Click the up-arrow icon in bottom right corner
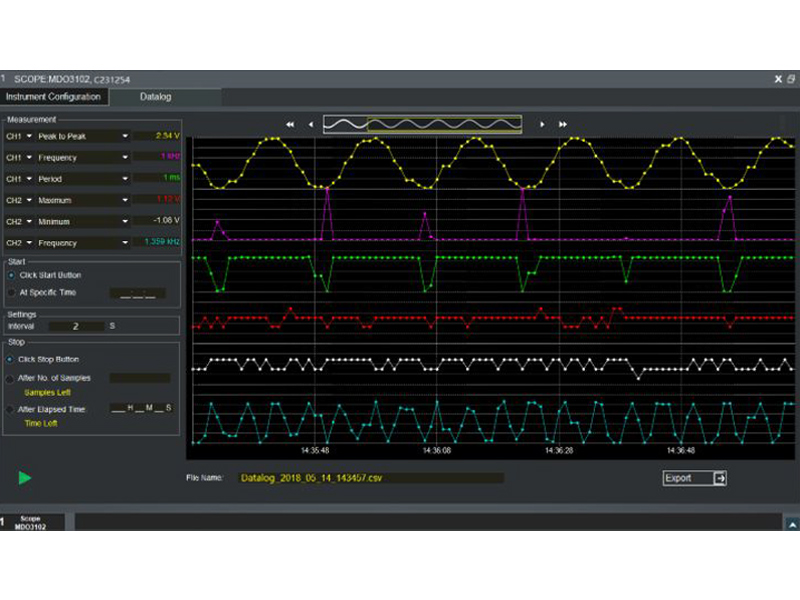Image resolution: width=800 pixels, height=600 pixels. click(x=791, y=523)
